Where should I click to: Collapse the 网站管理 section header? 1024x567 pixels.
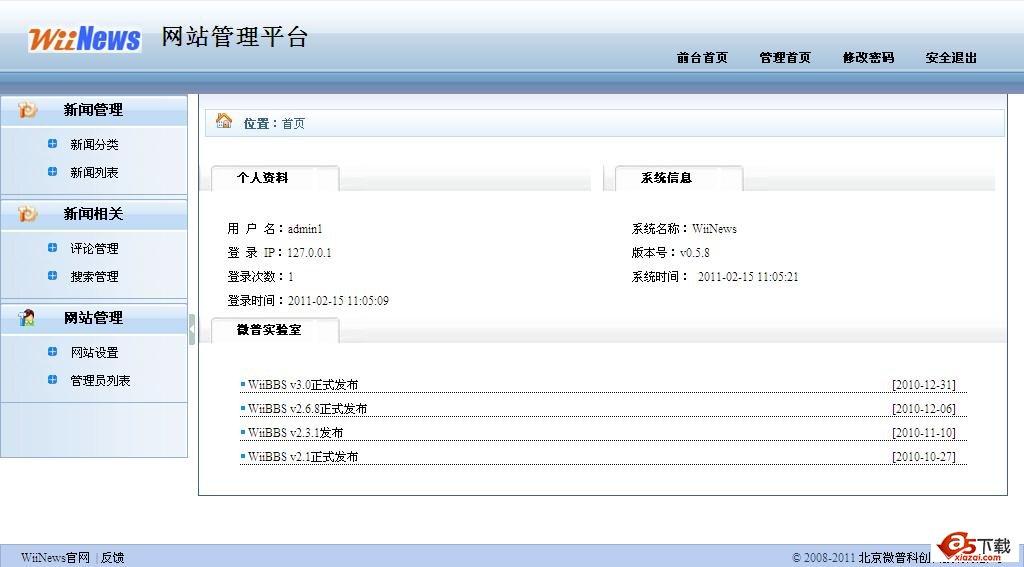93,317
